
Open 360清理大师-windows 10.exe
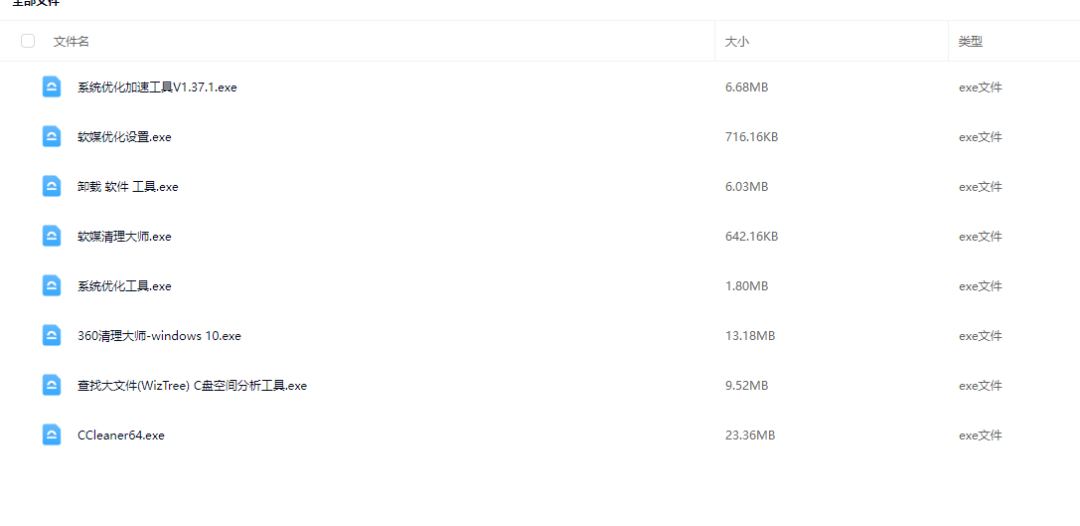point(159,336)
